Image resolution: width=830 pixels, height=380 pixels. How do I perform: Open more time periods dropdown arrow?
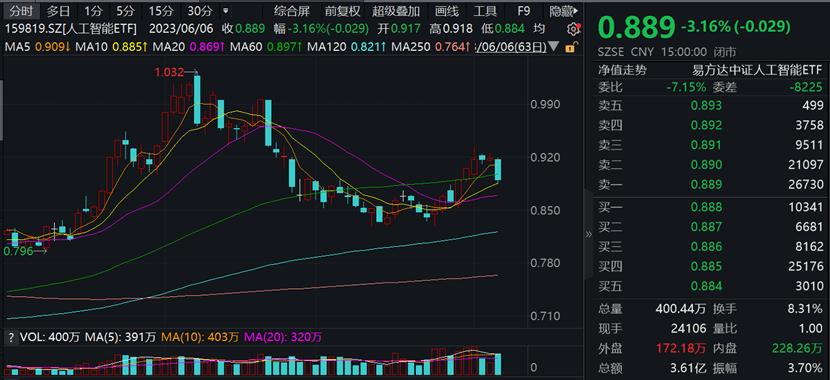226,10
